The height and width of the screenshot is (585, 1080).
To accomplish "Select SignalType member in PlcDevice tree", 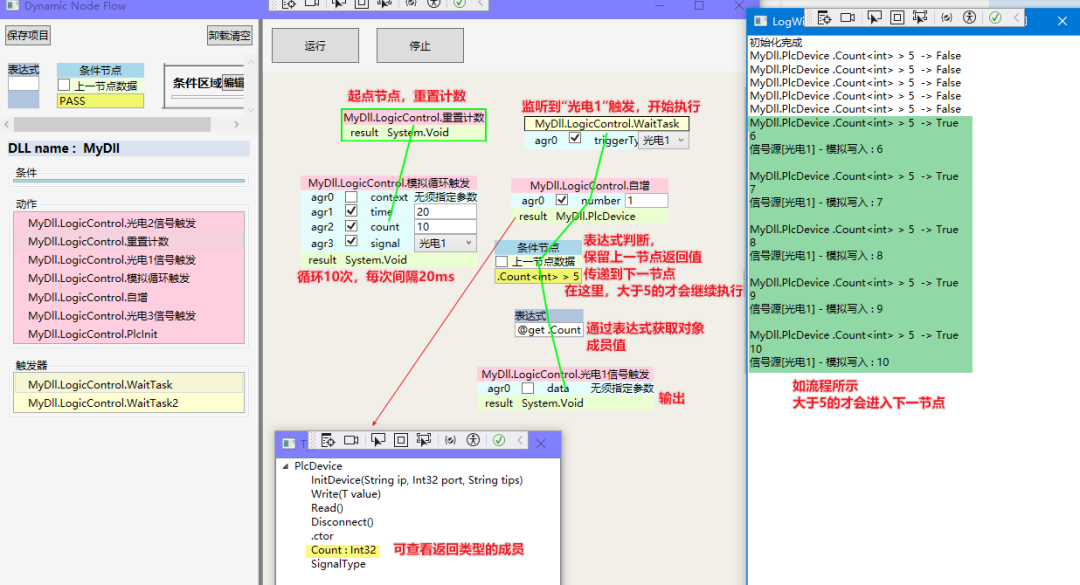I will pos(338,564).
